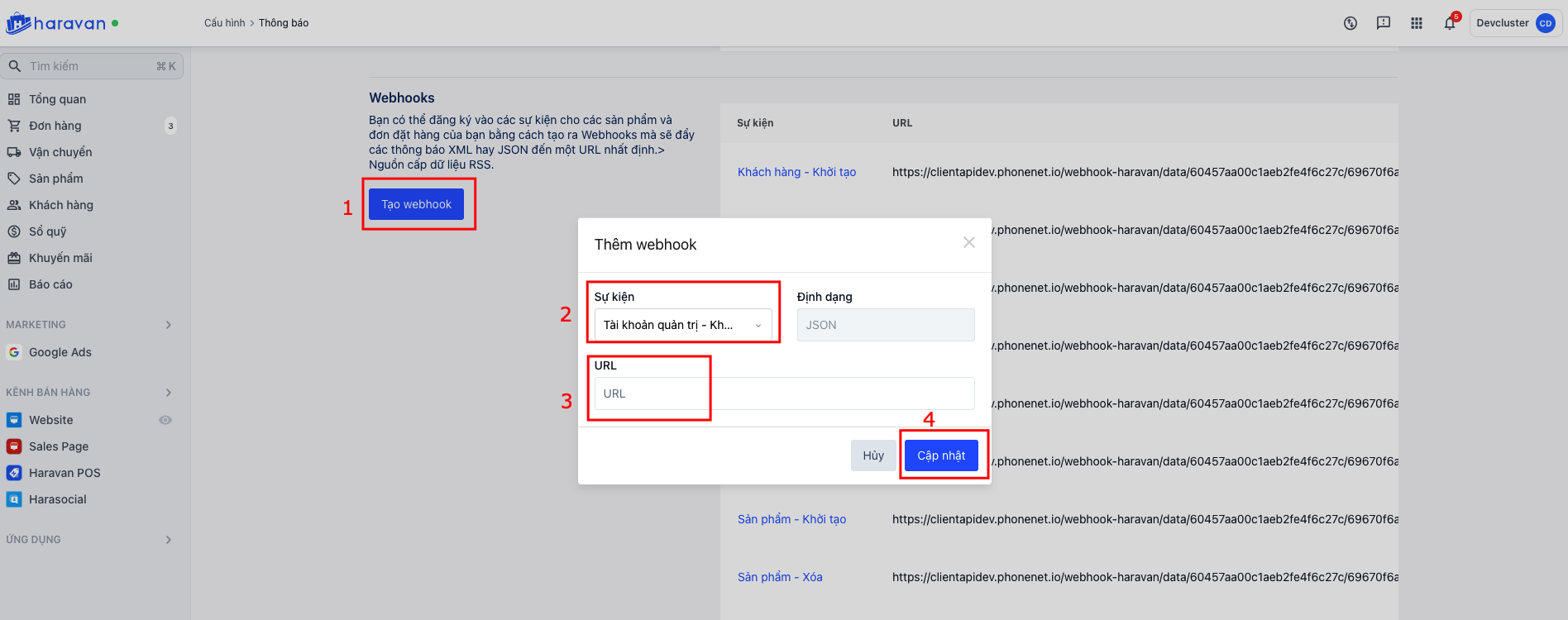Viewport: 1568px width, 620px height.
Task: Open the clock history icon in header
Action: (1350, 23)
